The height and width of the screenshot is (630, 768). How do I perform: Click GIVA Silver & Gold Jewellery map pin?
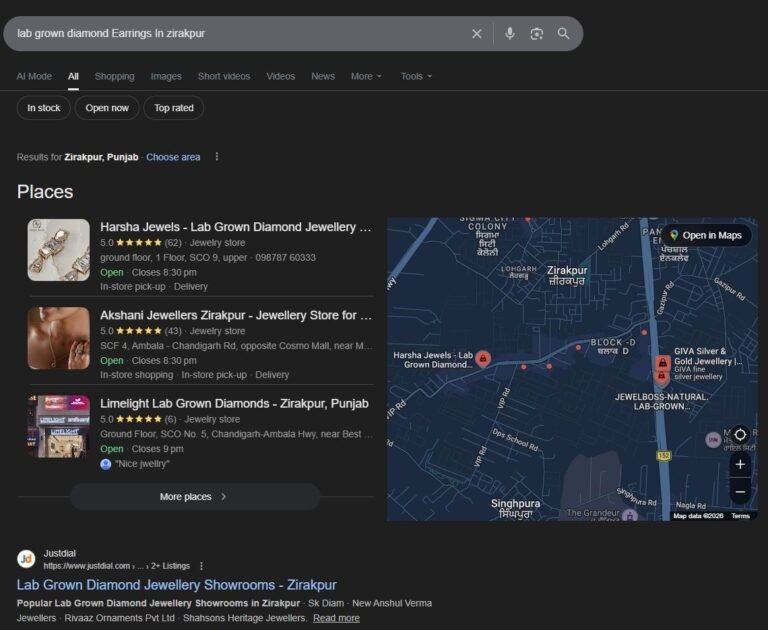[662, 363]
